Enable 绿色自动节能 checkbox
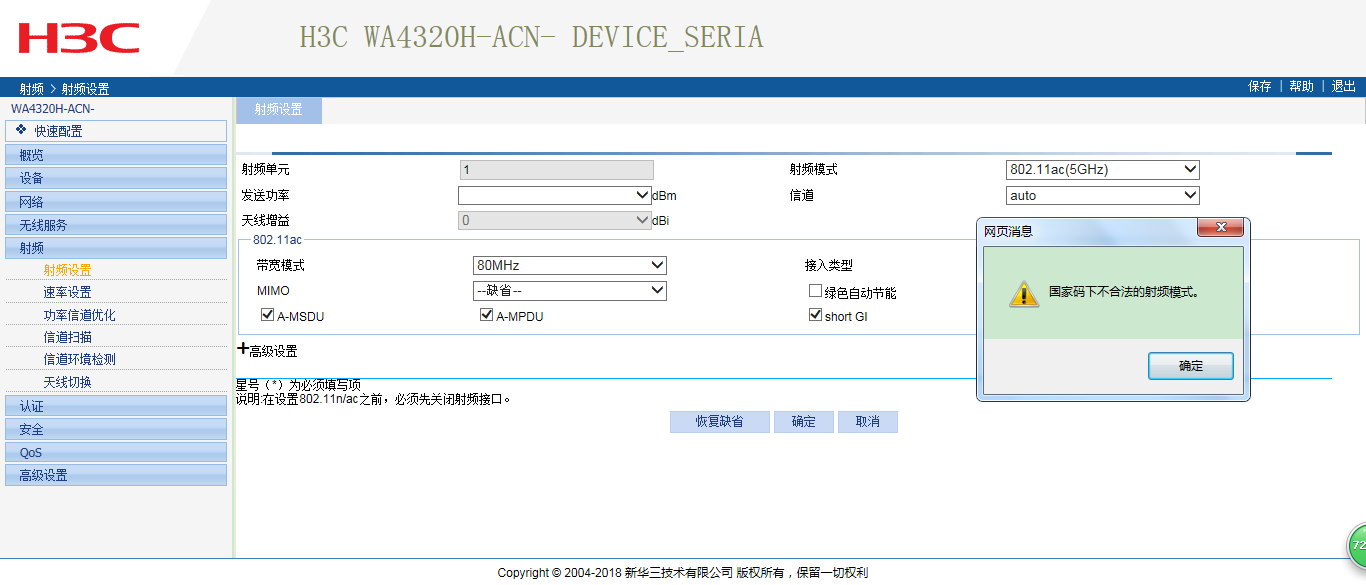Viewport: 1366px width, 585px height. click(815, 291)
